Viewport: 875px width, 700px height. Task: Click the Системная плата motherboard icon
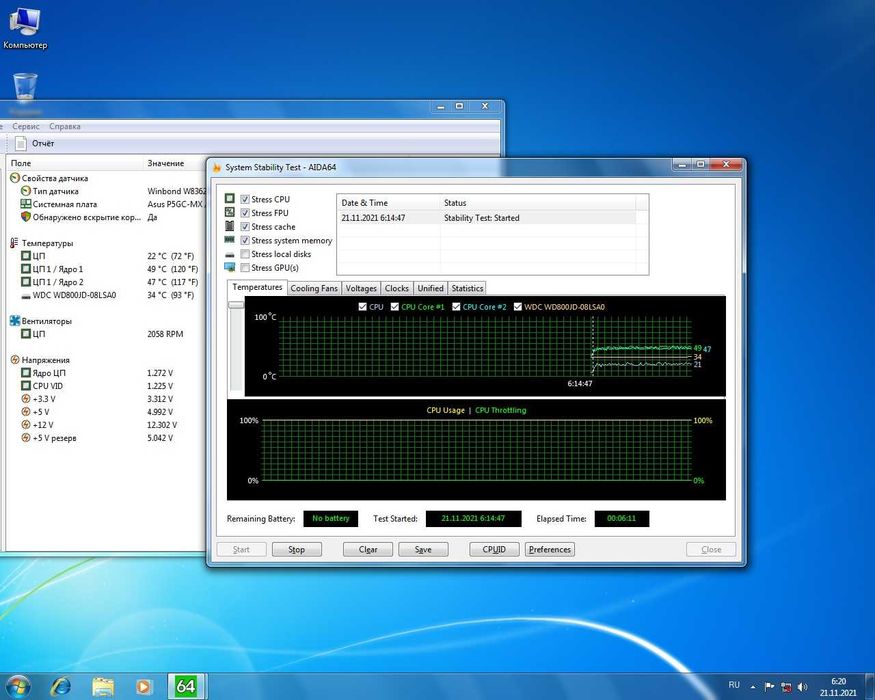(x=26, y=204)
